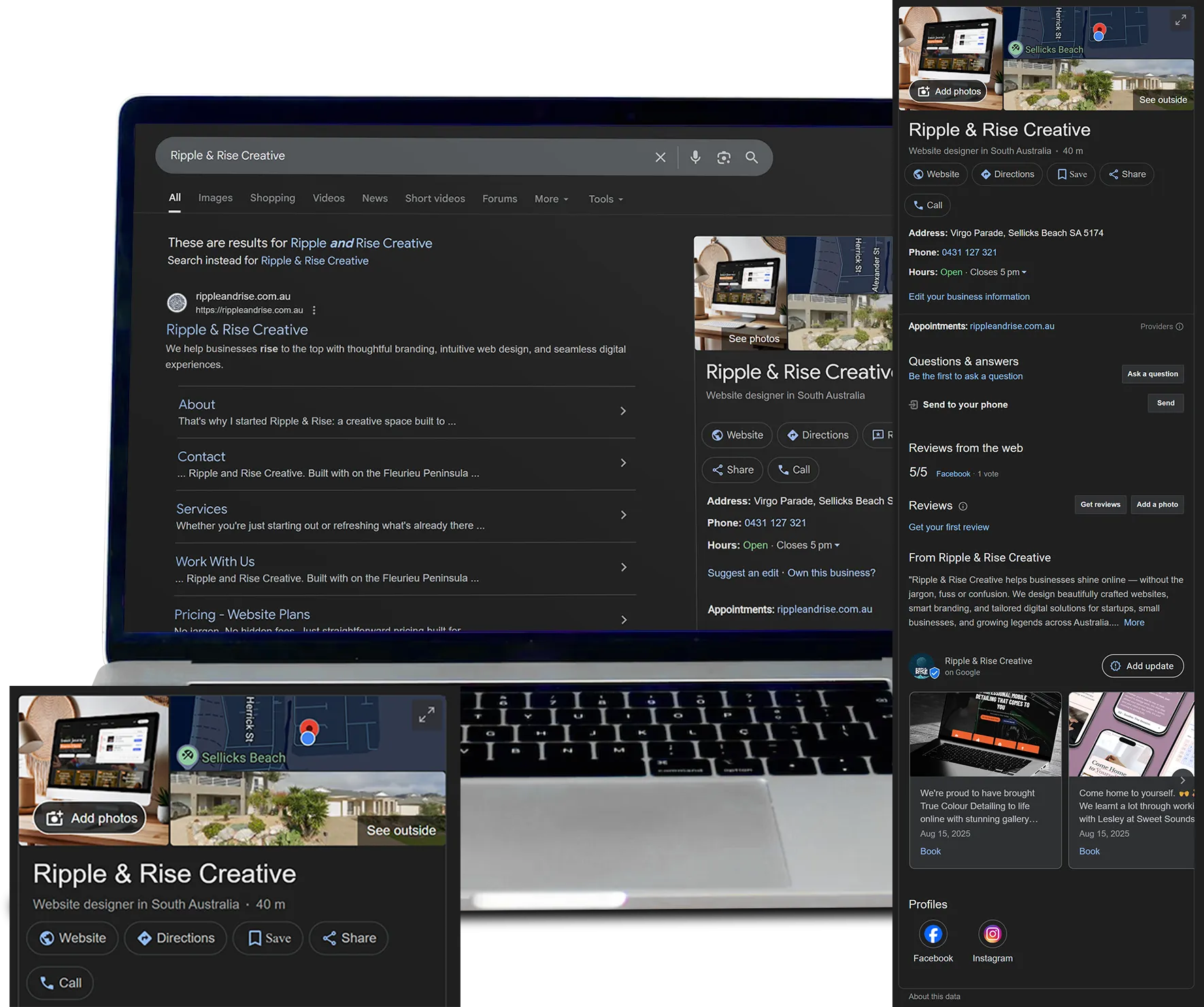Open Edit your business information link

coord(969,297)
